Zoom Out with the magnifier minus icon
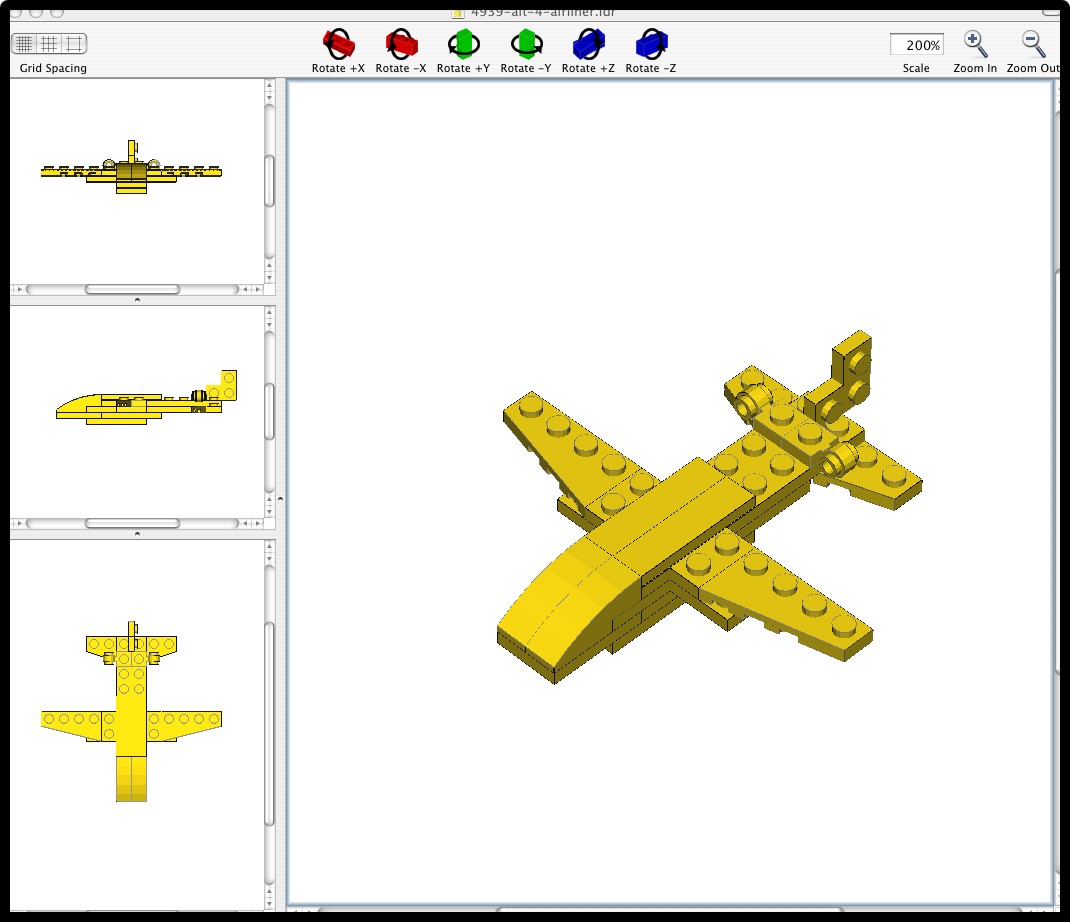Viewport: 1070px width, 922px height. click(x=1034, y=44)
